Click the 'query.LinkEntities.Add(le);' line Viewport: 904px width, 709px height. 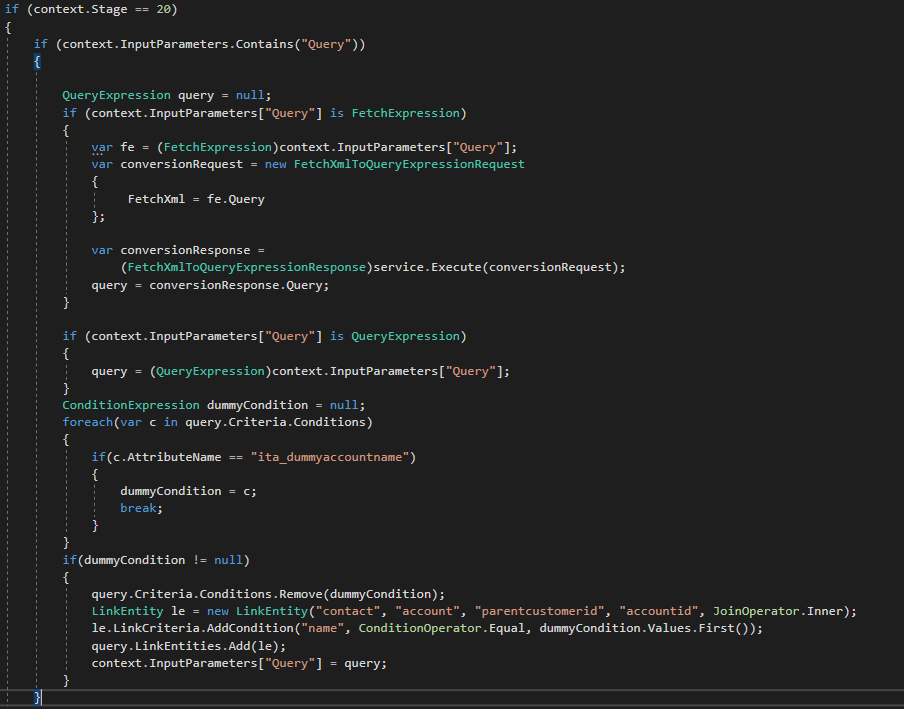click(x=189, y=646)
